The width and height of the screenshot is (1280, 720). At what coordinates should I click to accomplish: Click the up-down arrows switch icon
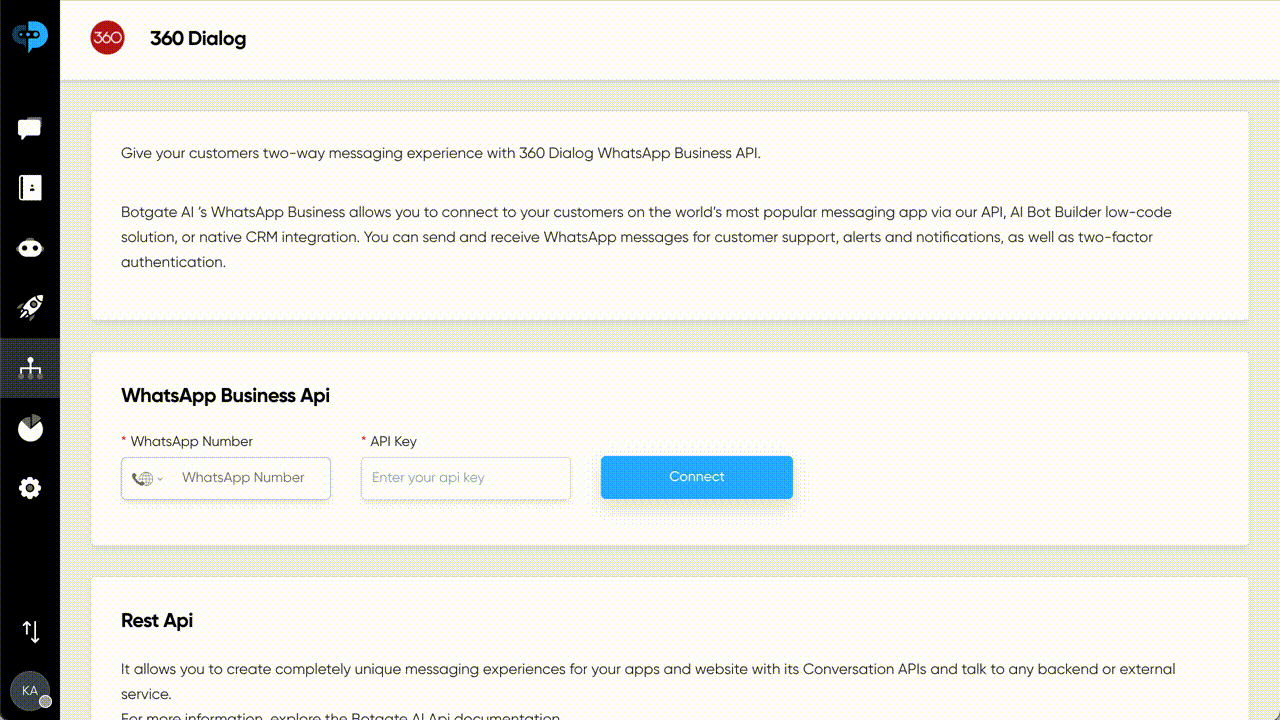(31, 631)
